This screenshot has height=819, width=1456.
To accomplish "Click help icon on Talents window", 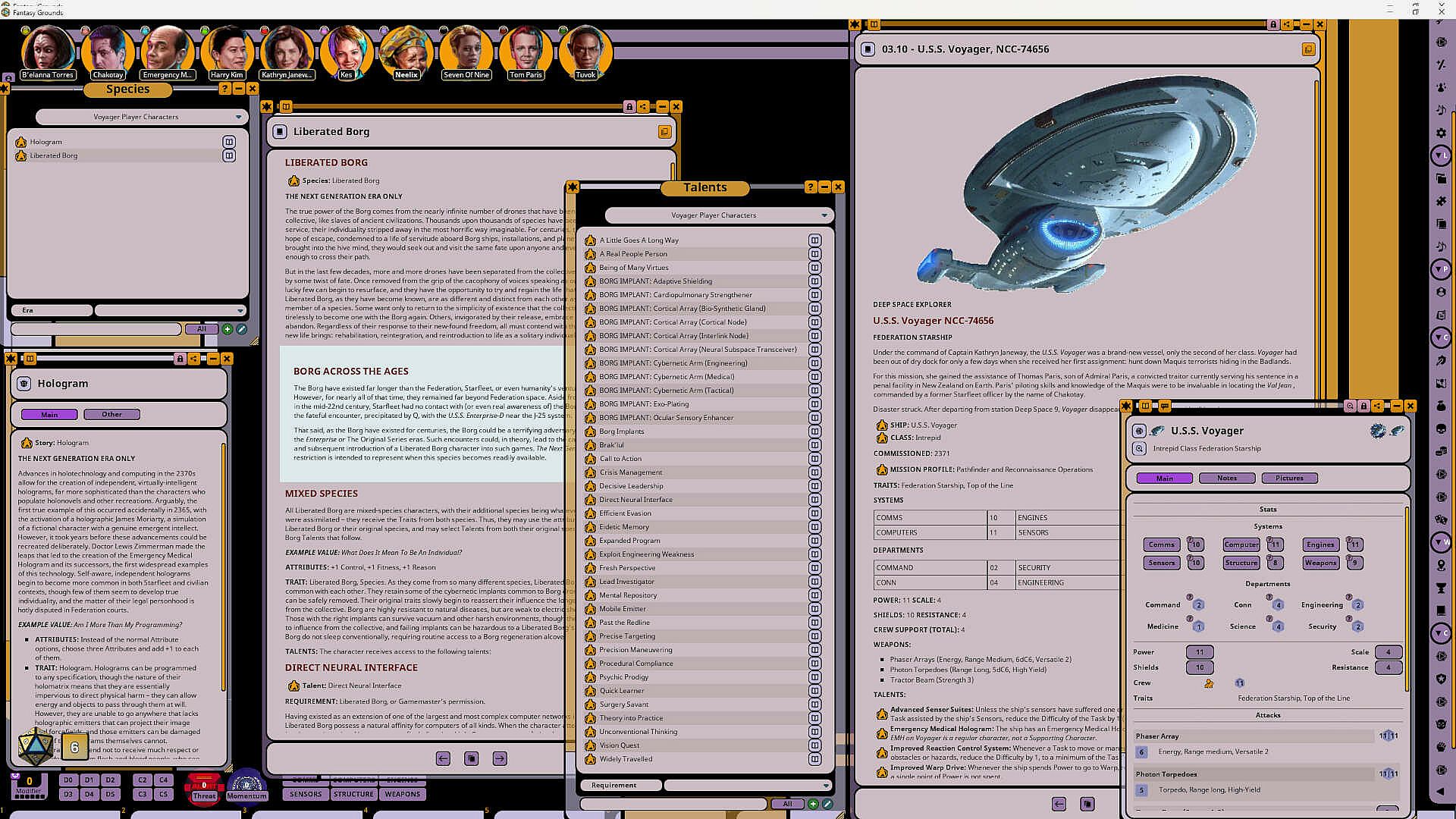I will 811,187.
